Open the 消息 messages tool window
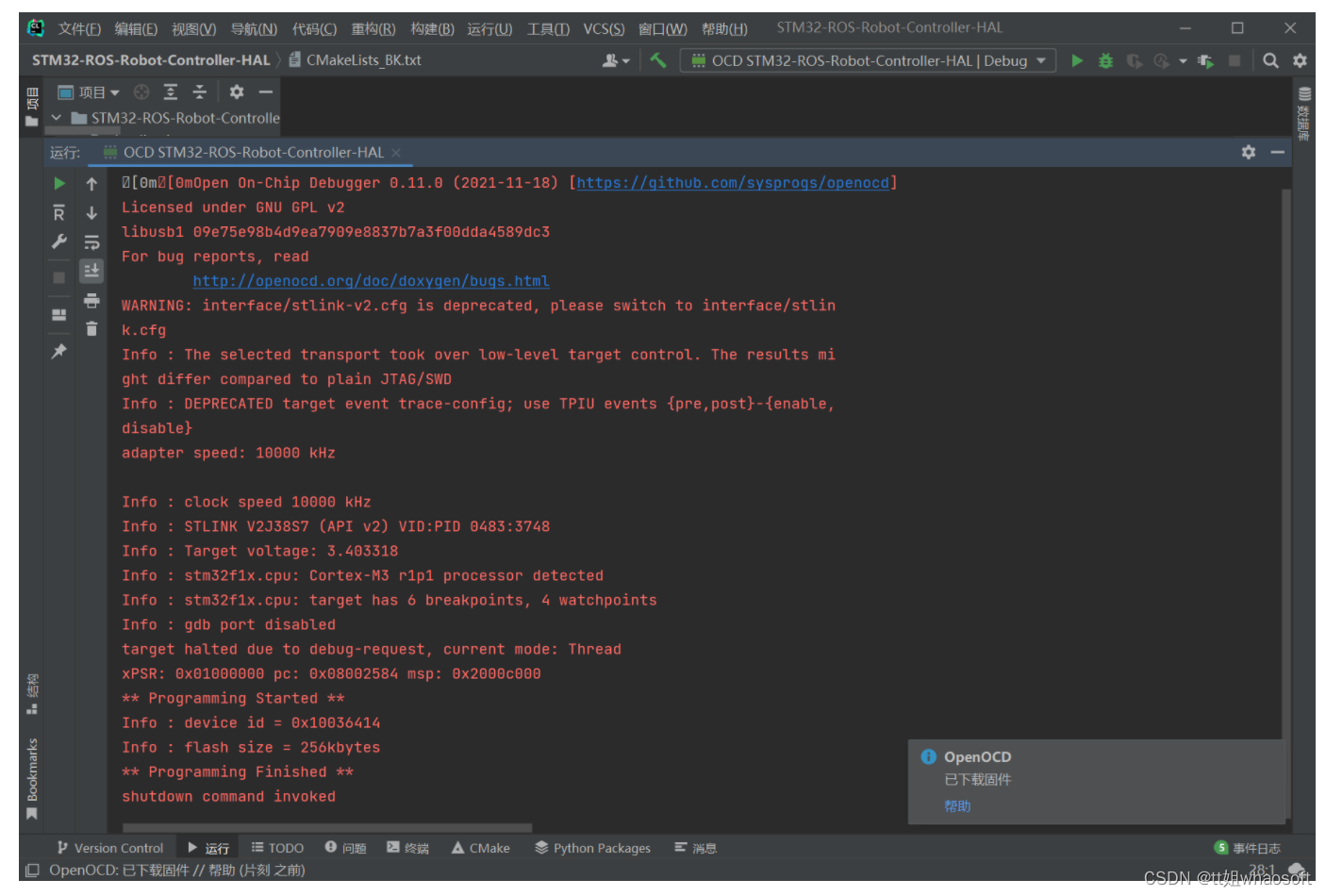 click(695, 848)
